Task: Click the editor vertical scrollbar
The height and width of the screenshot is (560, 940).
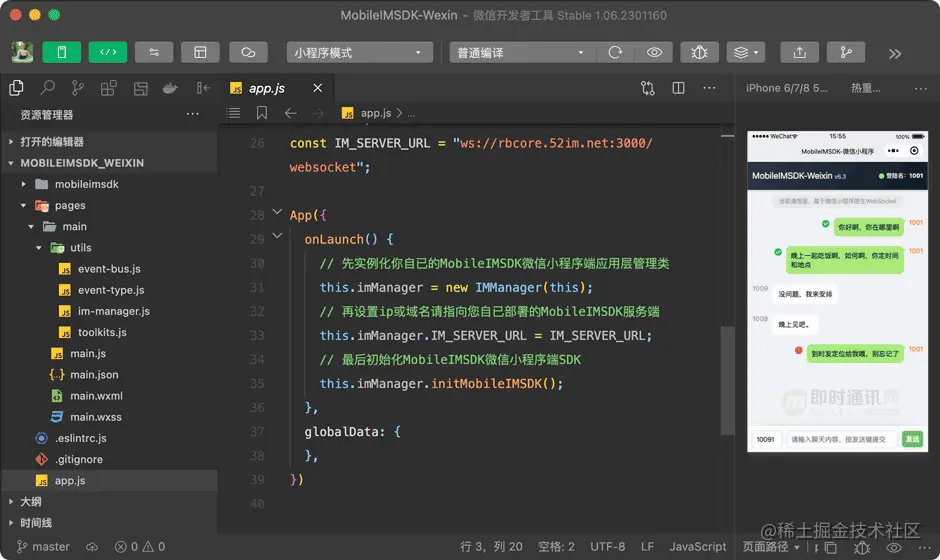Action: click(727, 380)
